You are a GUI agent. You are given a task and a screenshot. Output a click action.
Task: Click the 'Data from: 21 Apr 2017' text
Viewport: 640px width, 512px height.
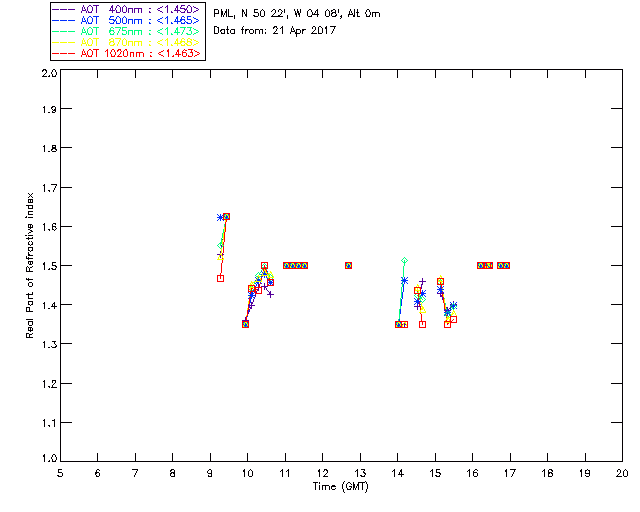tap(274, 31)
